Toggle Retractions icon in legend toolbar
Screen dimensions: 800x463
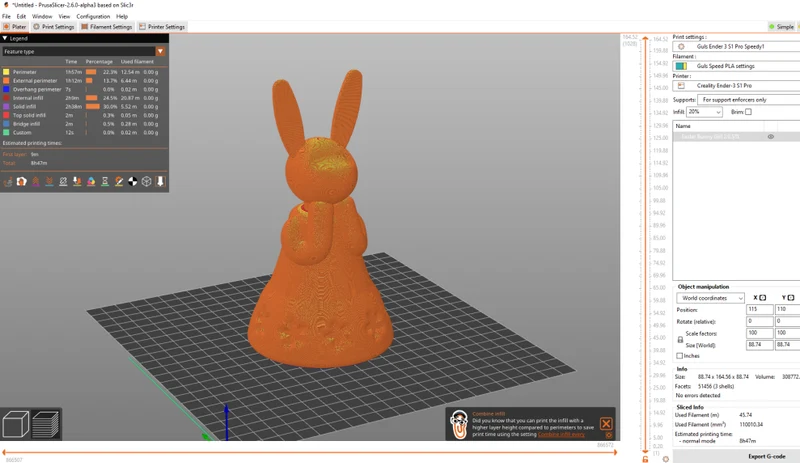click(x=35, y=181)
